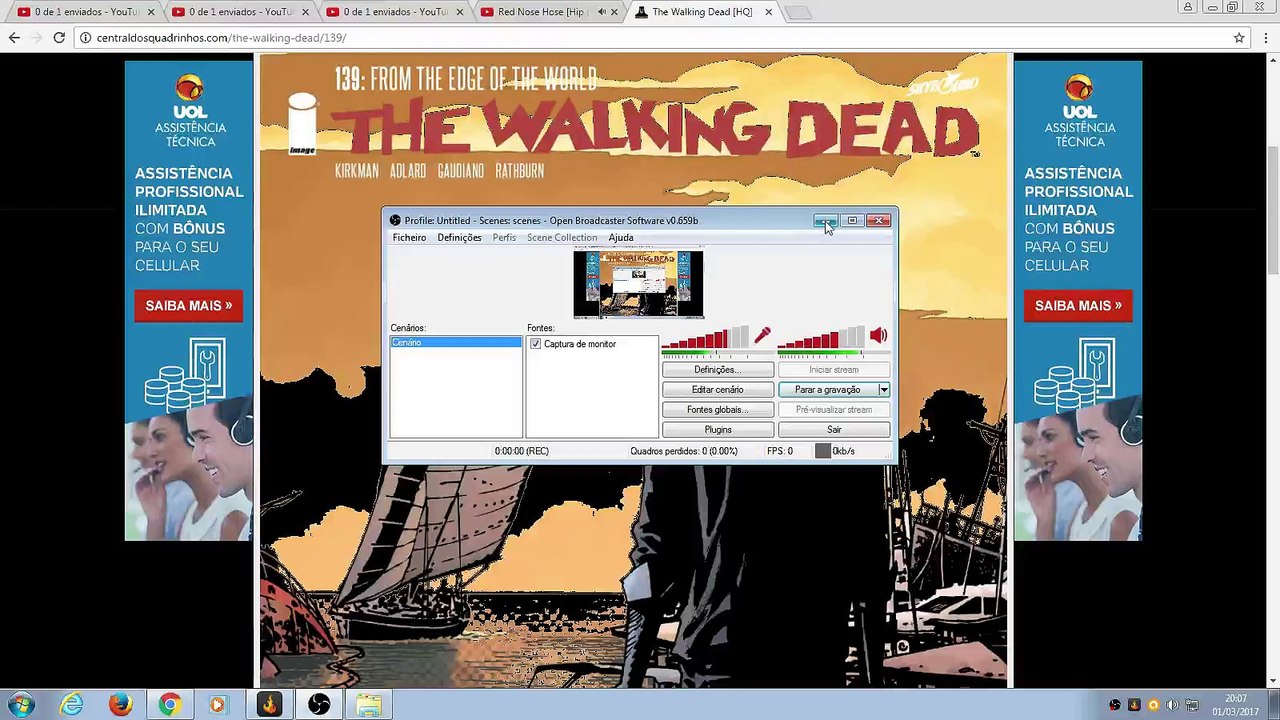This screenshot has height=720, width=1280.
Task: Open the taskbar clock showing 20:07
Action: 1236,705
